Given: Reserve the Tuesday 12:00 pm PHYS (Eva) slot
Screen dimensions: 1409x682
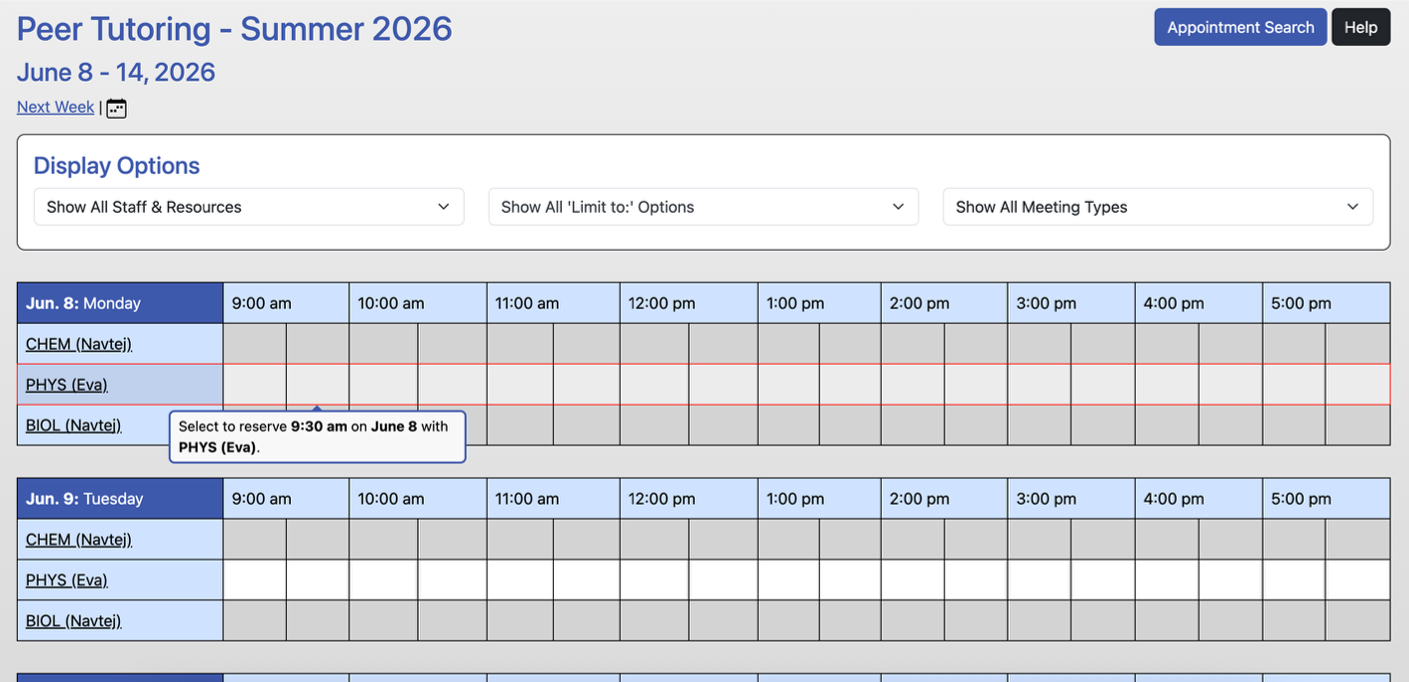Looking at the screenshot, I should coord(654,580).
